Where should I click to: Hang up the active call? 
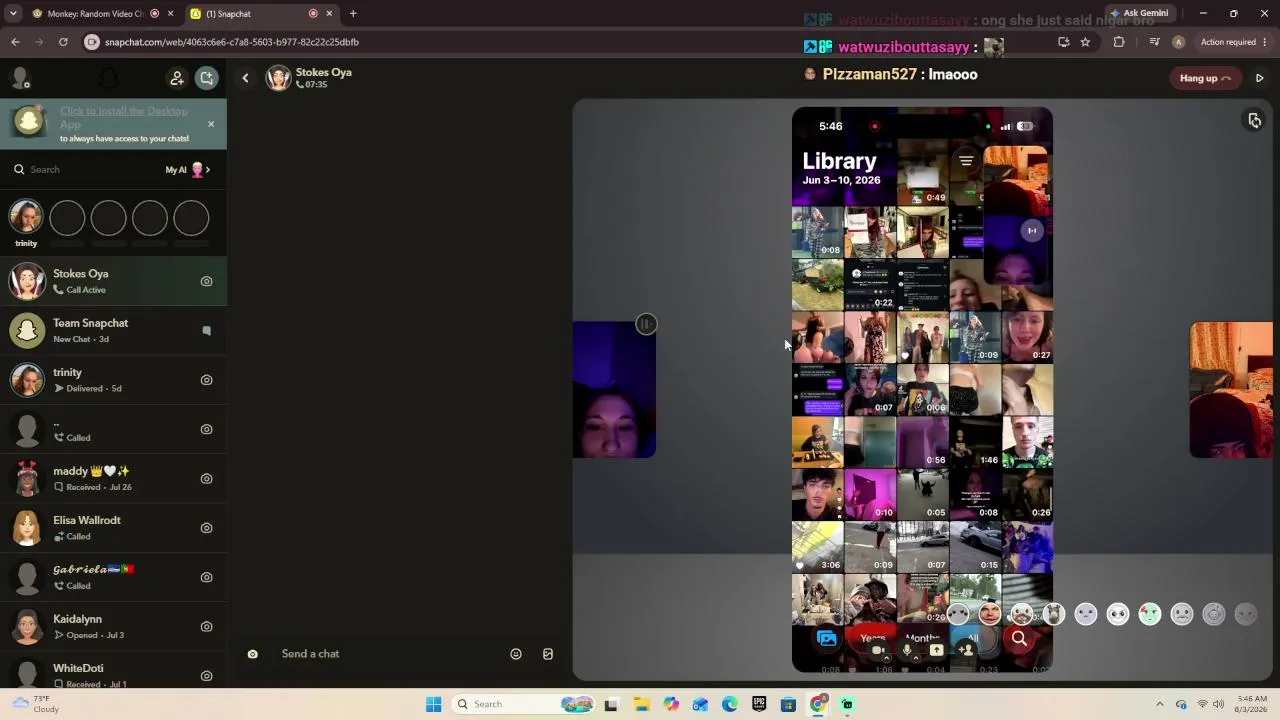point(1205,78)
